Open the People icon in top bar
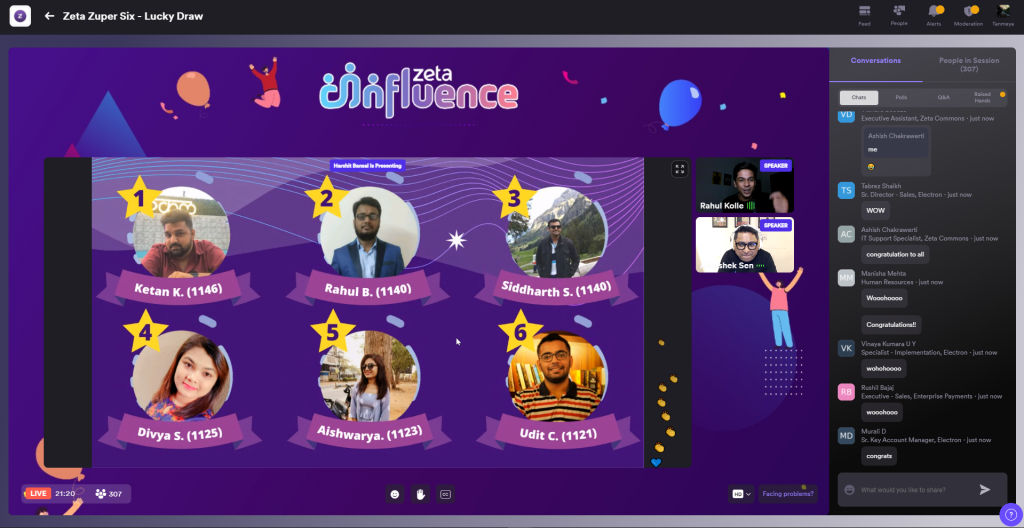Screen dimensions: 1024x528 click(x=899, y=15)
